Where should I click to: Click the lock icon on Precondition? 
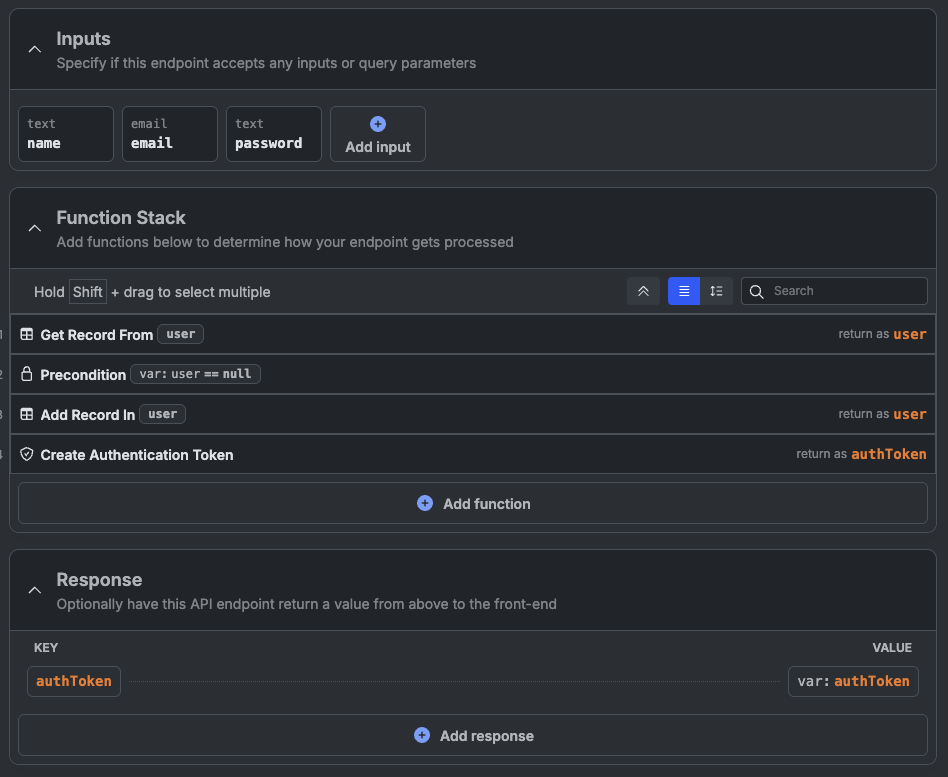[27, 374]
